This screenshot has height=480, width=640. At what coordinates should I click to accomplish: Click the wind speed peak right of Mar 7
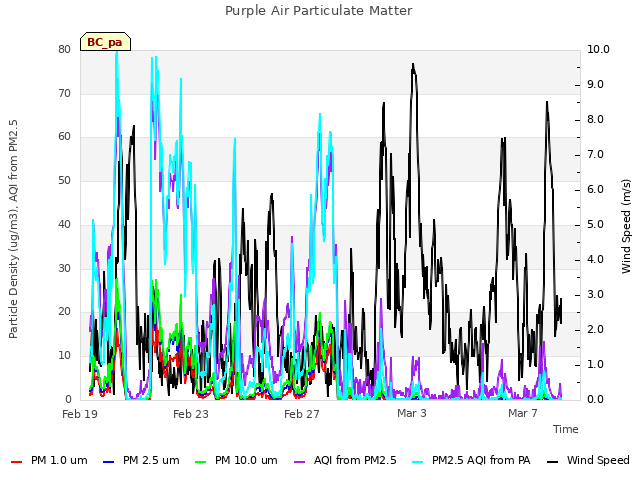pyautogui.click(x=547, y=103)
